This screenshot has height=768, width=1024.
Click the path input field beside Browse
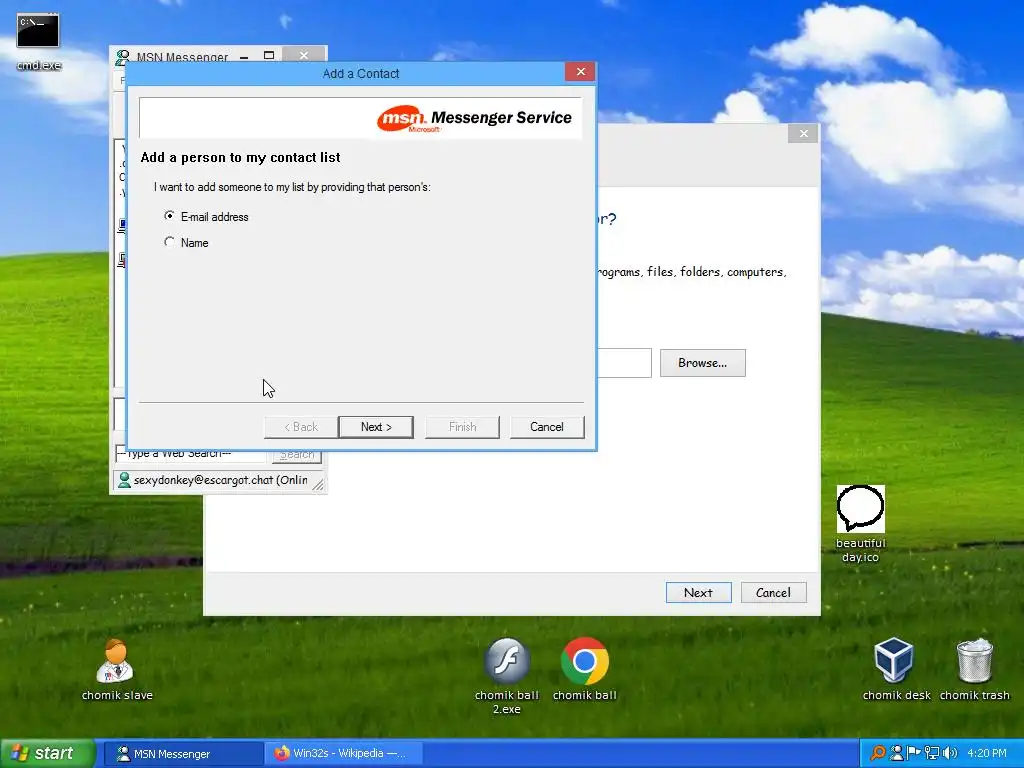[x=624, y=363]
